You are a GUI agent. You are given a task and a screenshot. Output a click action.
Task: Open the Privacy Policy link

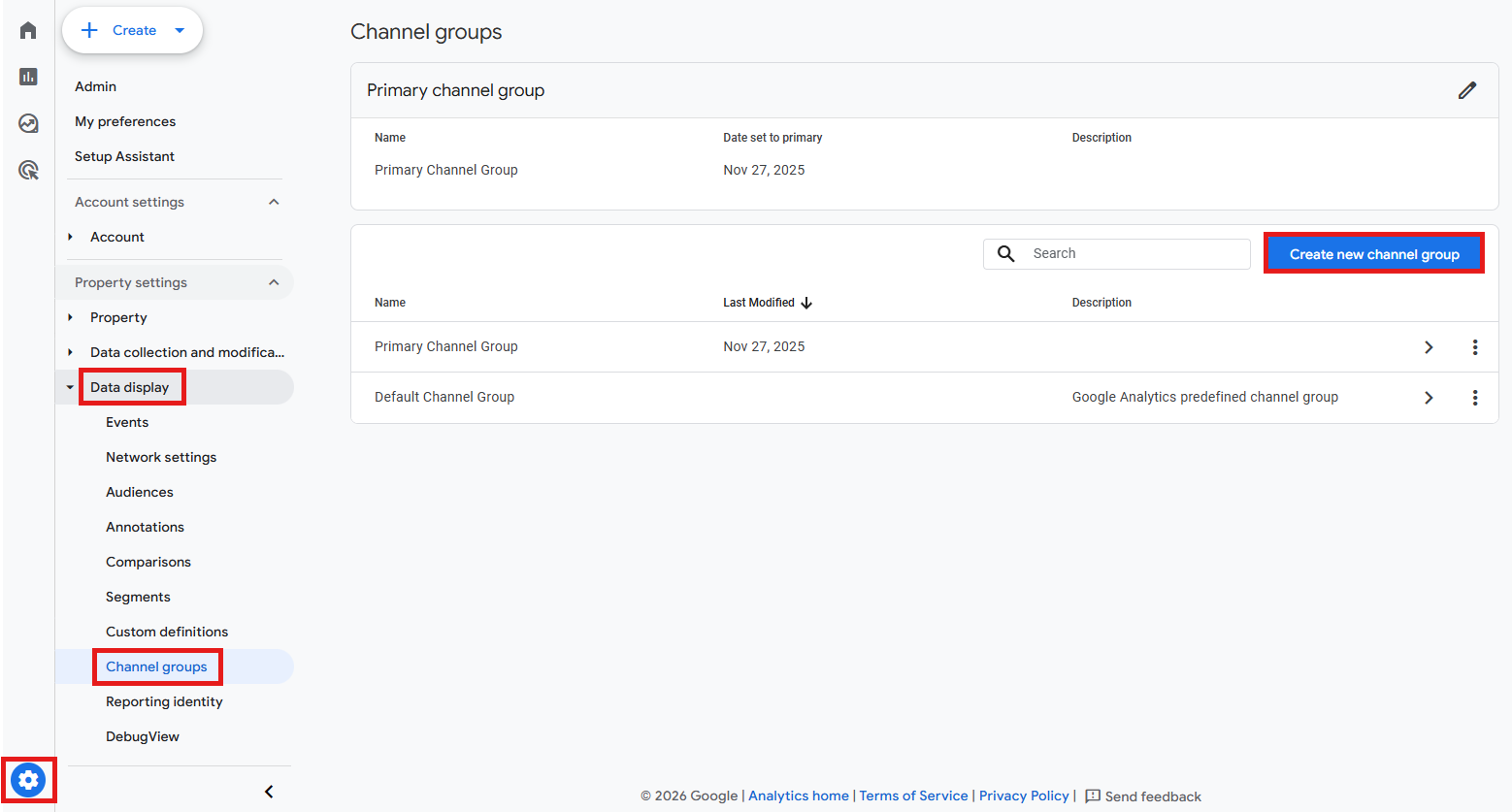pyautogui.click(x=1024, y=796)
